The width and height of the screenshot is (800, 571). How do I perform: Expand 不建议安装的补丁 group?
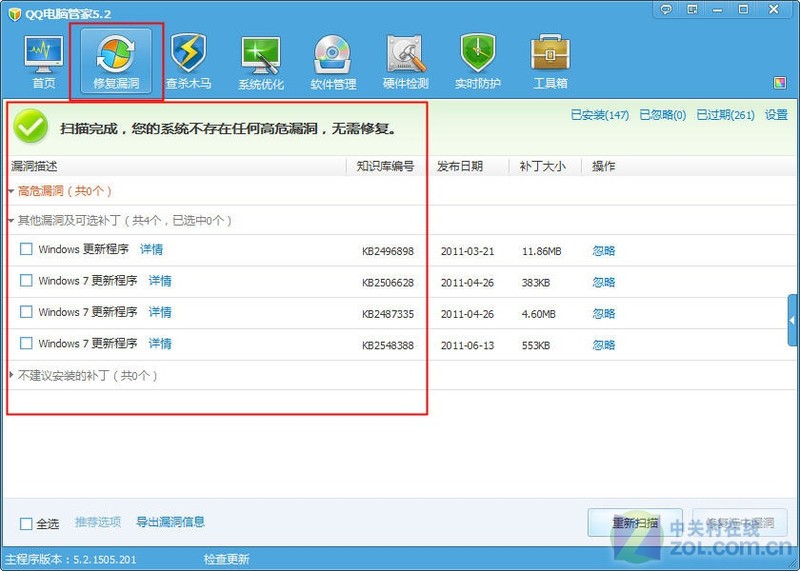point(11,375)
